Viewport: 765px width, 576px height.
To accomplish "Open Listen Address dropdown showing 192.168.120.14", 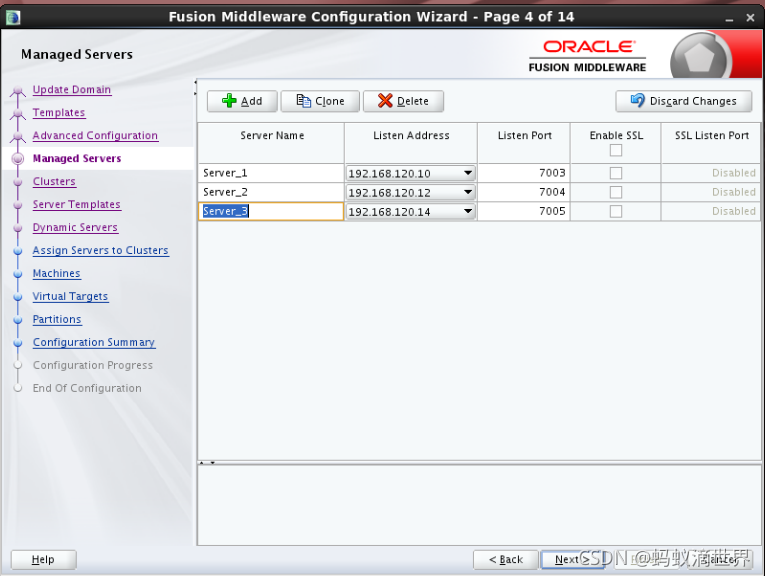I will (x=468, y=211).
